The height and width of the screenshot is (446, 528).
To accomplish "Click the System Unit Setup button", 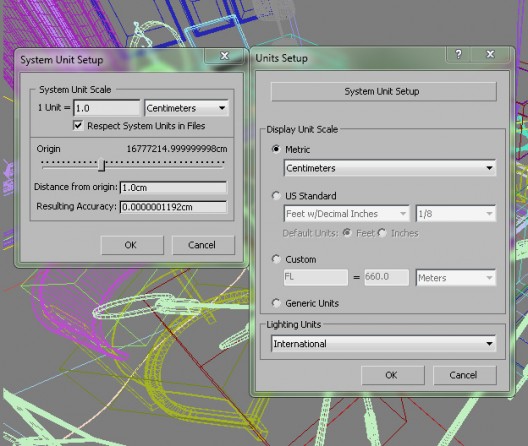I will (x=384, y=91).
